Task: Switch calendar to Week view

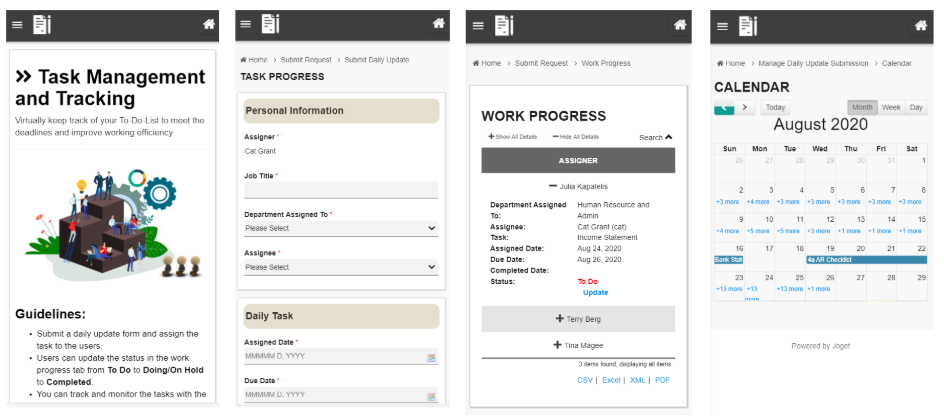Action: (x=891, y=108)
